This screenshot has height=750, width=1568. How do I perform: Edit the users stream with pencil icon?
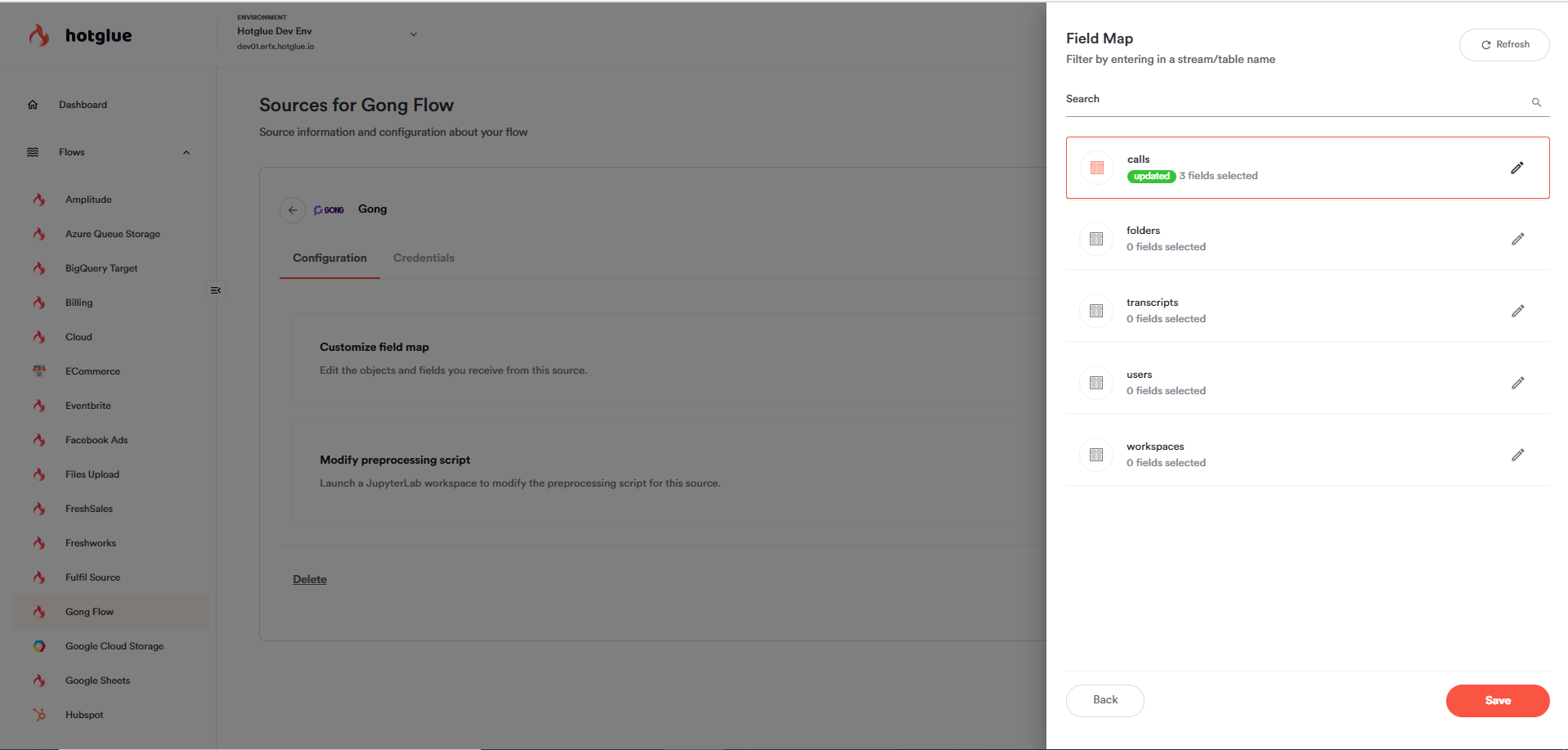point(1517,383)
